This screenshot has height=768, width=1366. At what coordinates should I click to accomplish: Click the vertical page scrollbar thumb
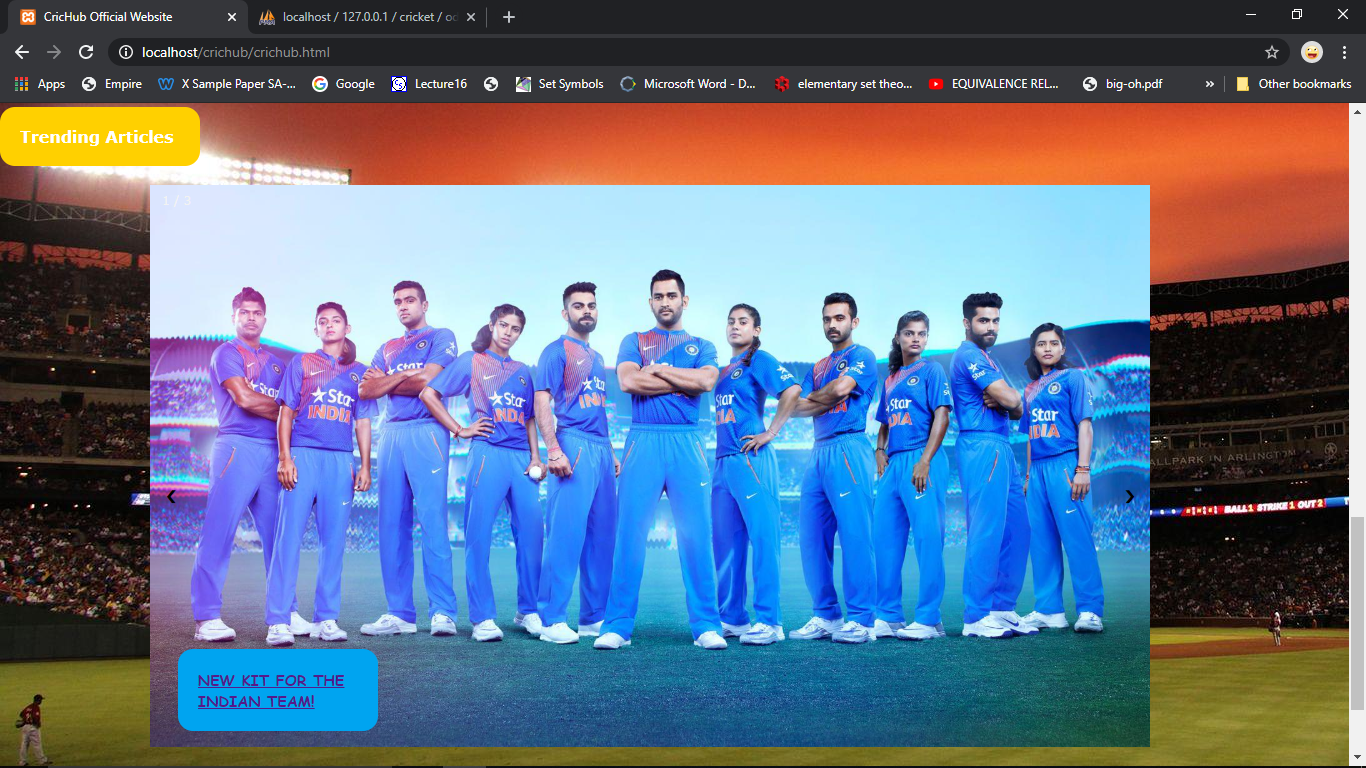(1357, 613)
